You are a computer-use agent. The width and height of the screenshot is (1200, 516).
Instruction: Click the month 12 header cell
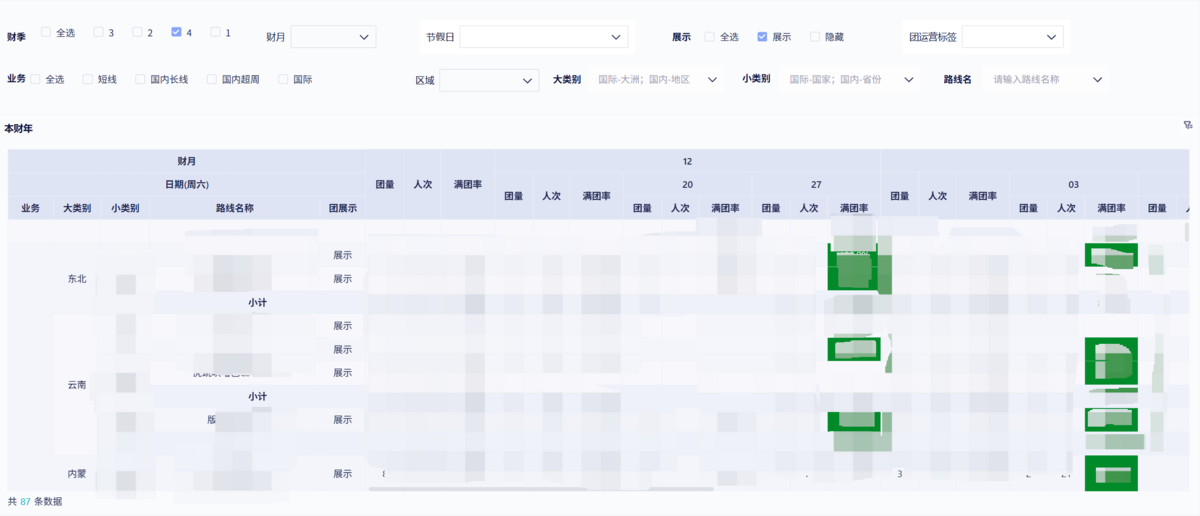click(687, 161)
